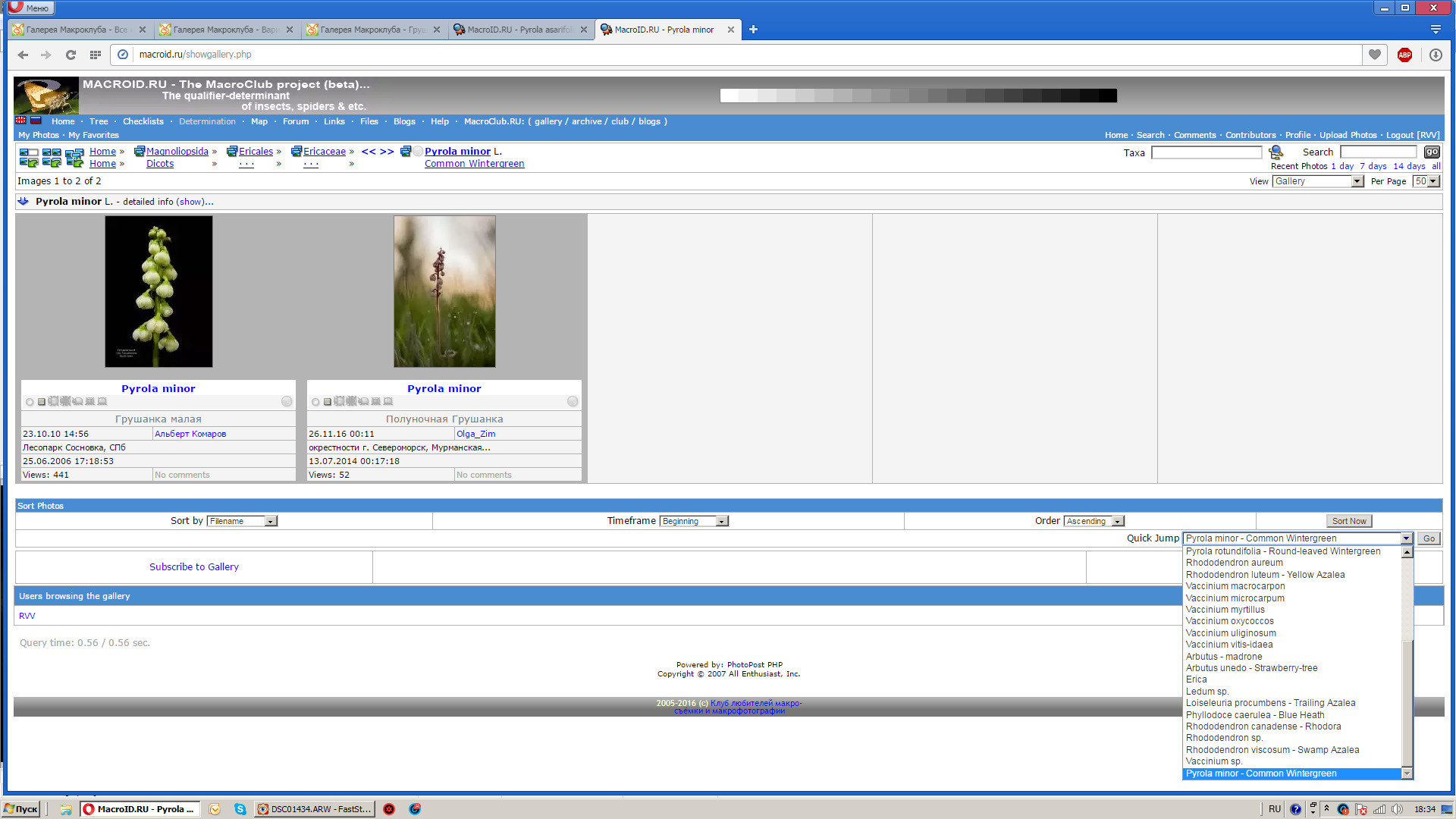
Task: Toggle the small checkbox under the first photo
Action: [42, 402]
